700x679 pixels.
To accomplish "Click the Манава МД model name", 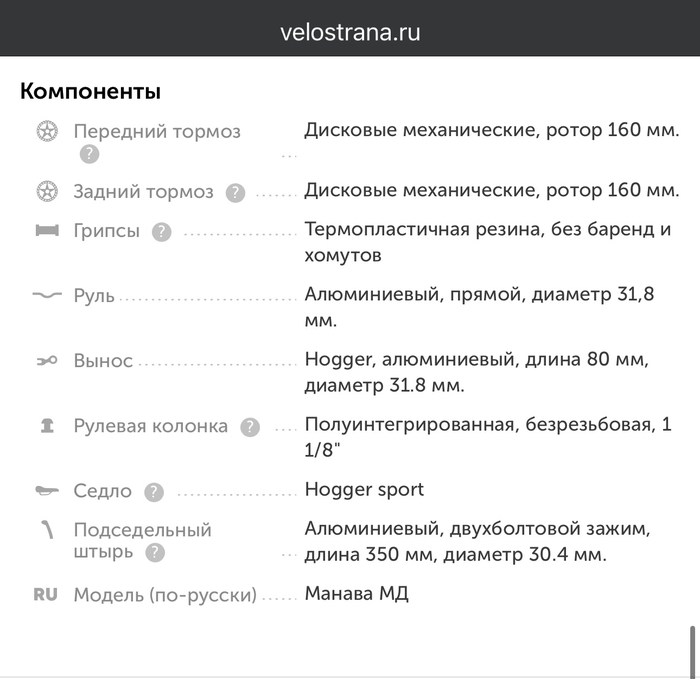I will [x=357, y=593].
